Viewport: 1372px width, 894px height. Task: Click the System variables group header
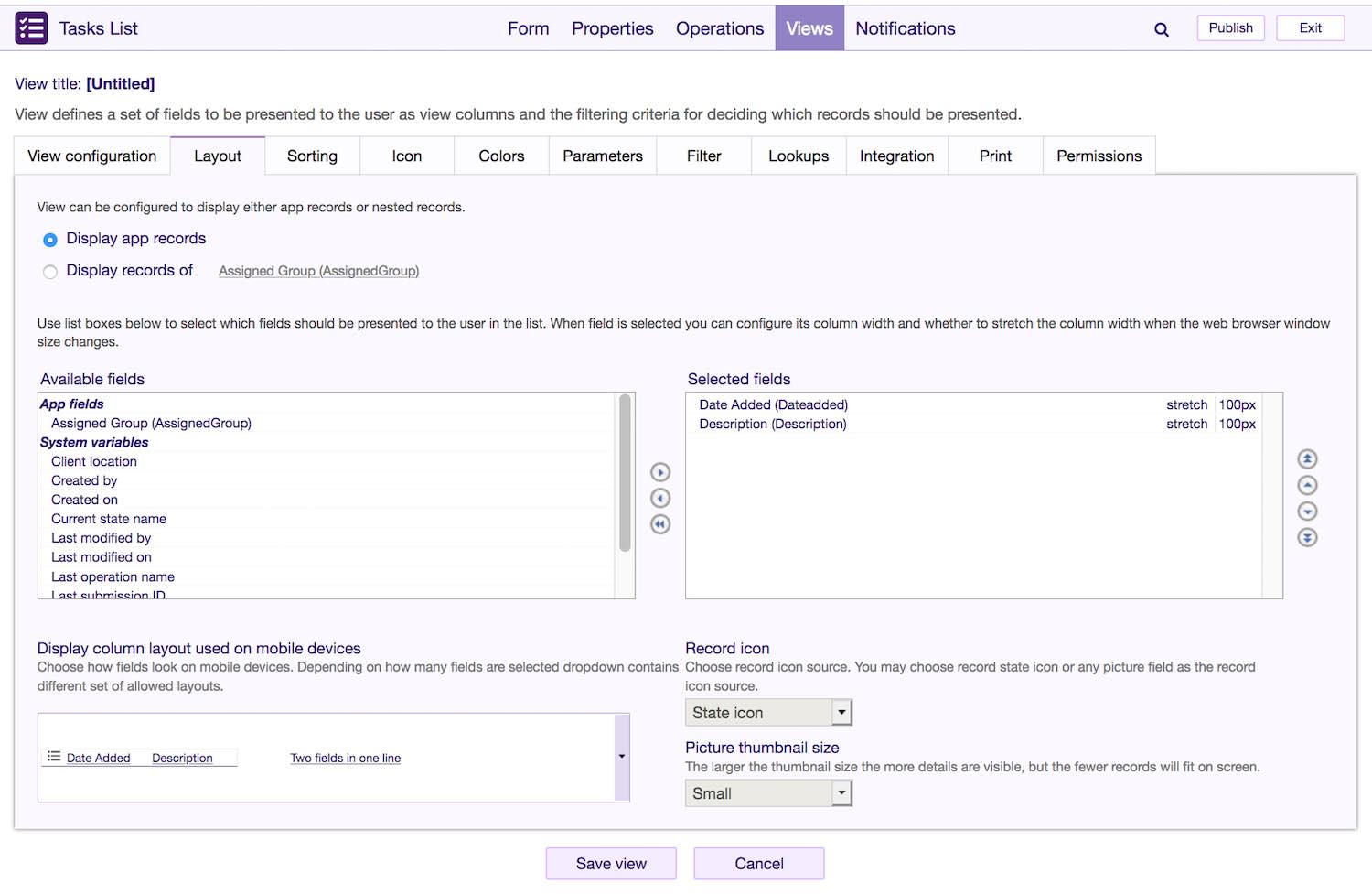click(94, 442)
